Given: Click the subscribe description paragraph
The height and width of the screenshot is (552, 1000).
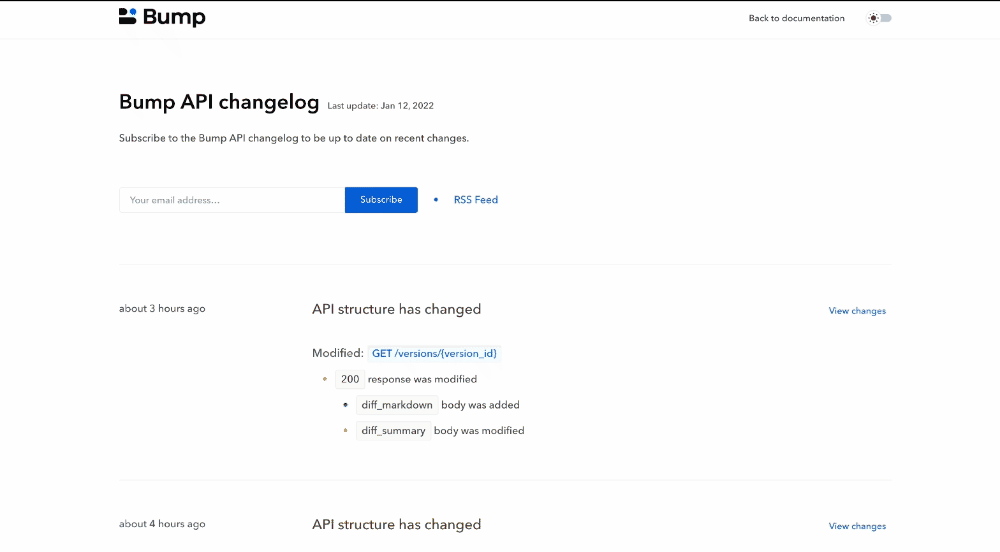Looking at the screenshot, I should [x=293, y=138].
